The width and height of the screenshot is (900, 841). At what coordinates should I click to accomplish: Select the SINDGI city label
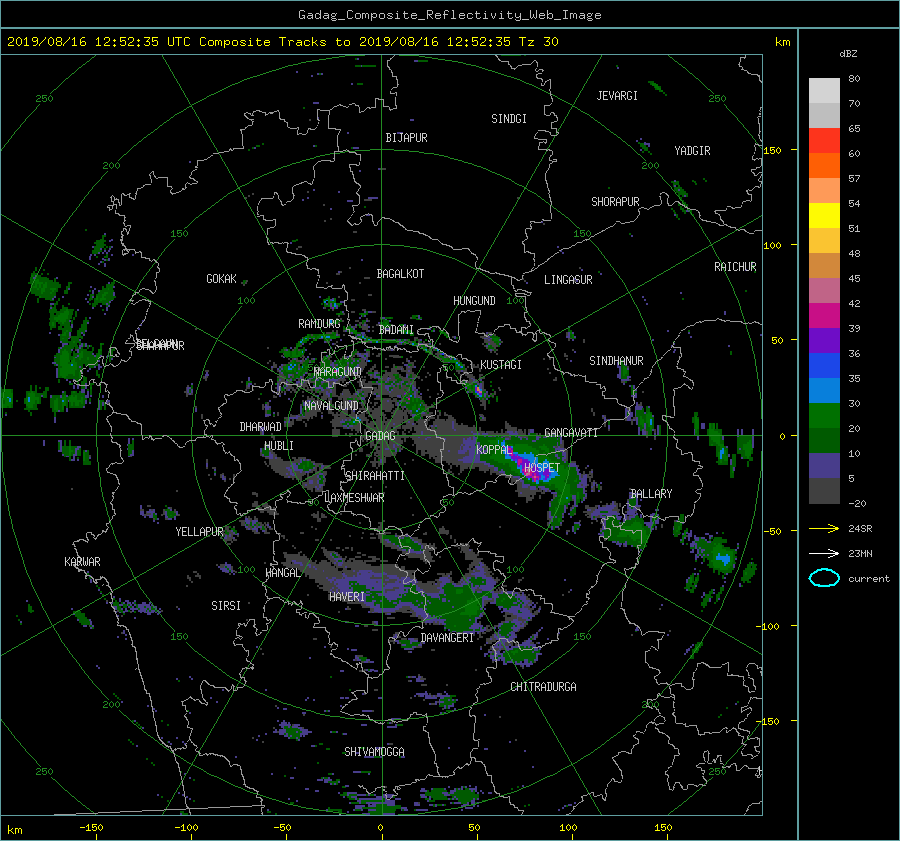pyautogui.click(x=509, y=119)
